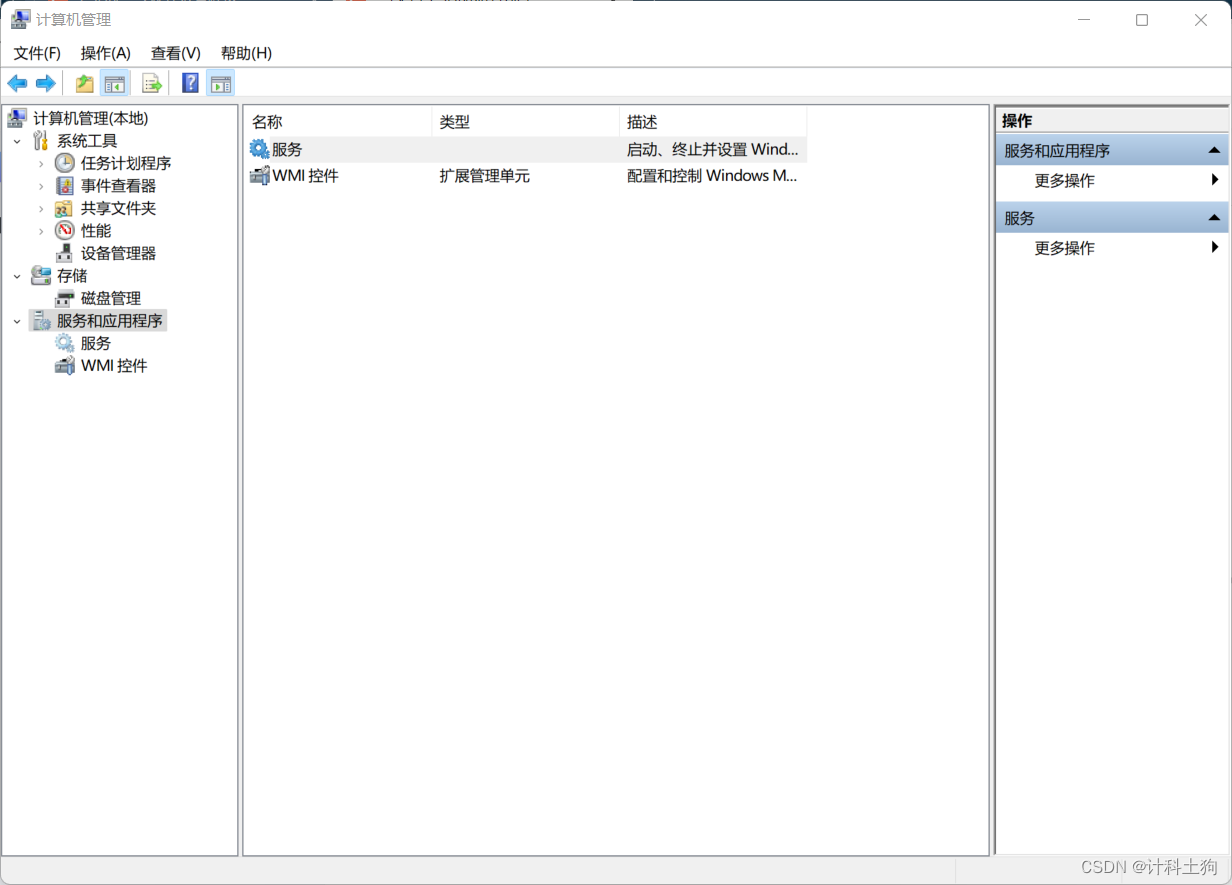
Task: Click the 服务和应用程序 icon in tree
Action: (x=40, y=321)
